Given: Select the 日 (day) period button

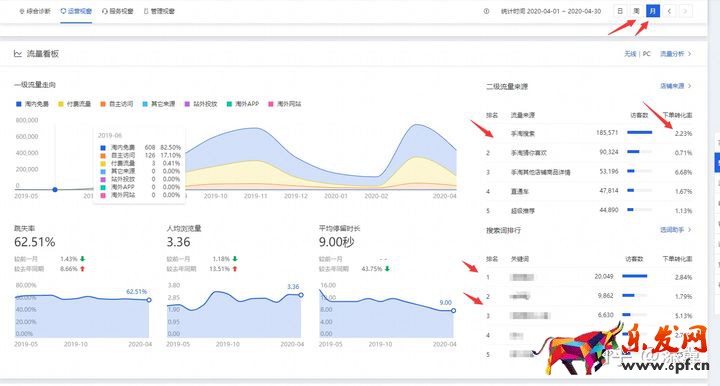Looking at the screenshot, I should coord(620,11).
